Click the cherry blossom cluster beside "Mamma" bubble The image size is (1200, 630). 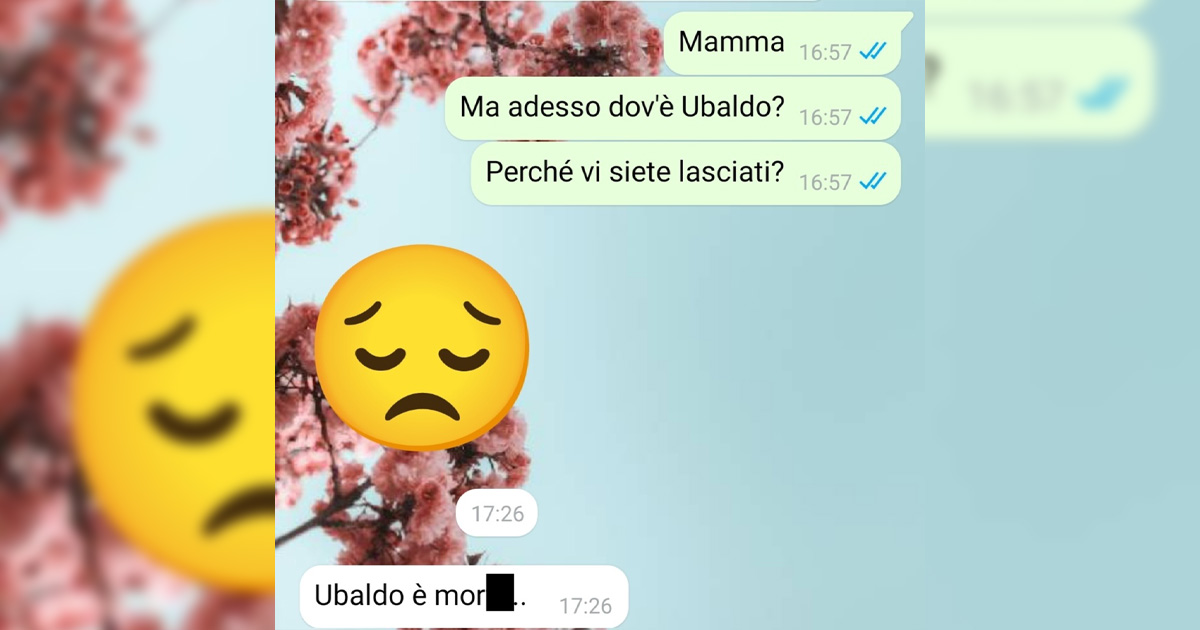pyautogui.click(x=600, y=40)
